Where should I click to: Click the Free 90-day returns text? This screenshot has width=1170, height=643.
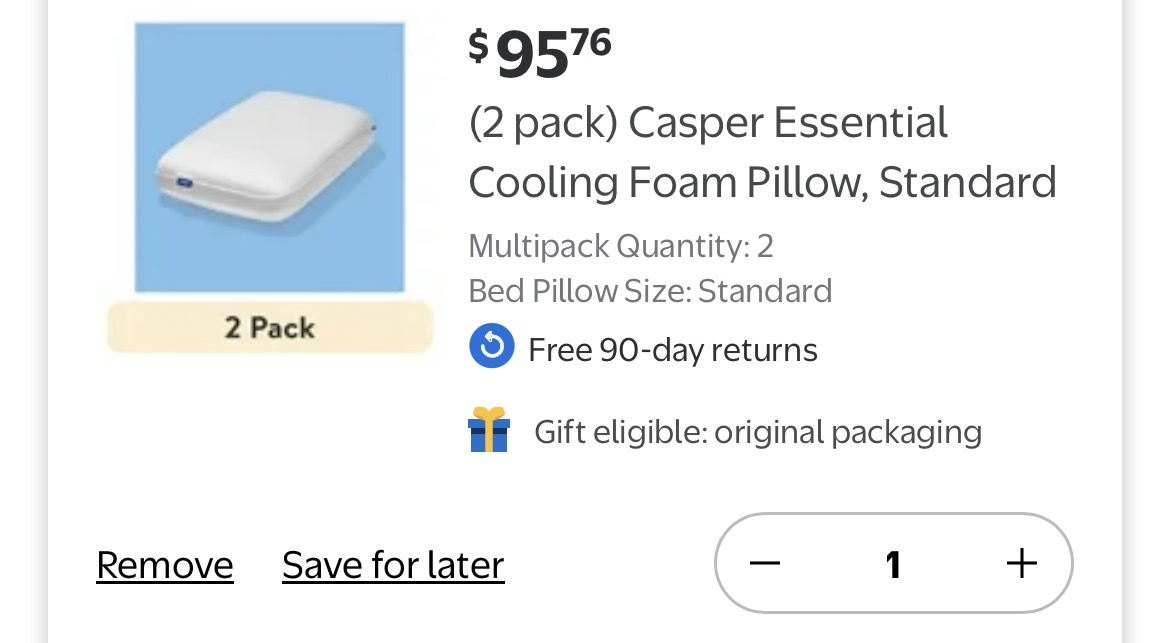[673, 350]
